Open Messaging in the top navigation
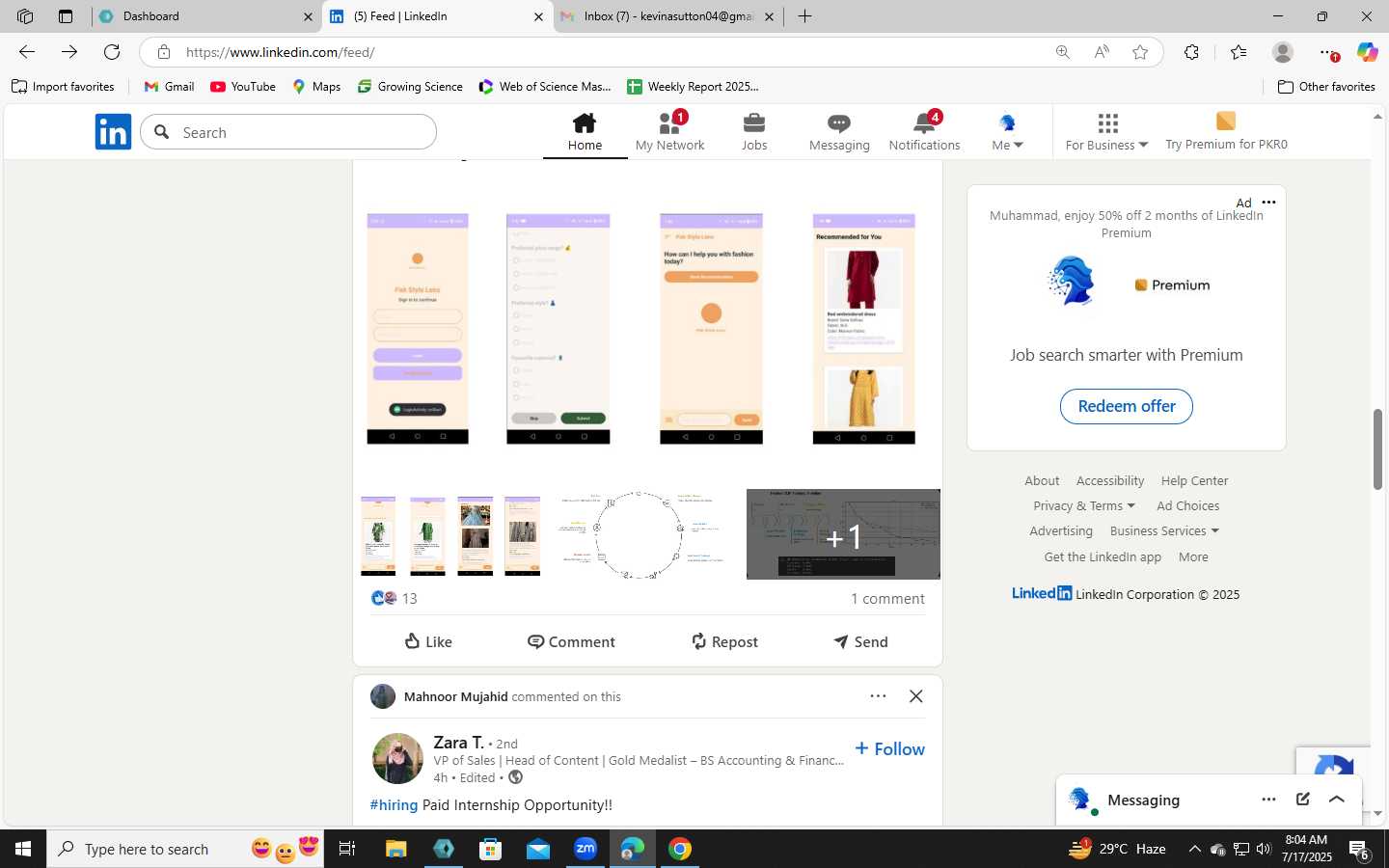 839,132
